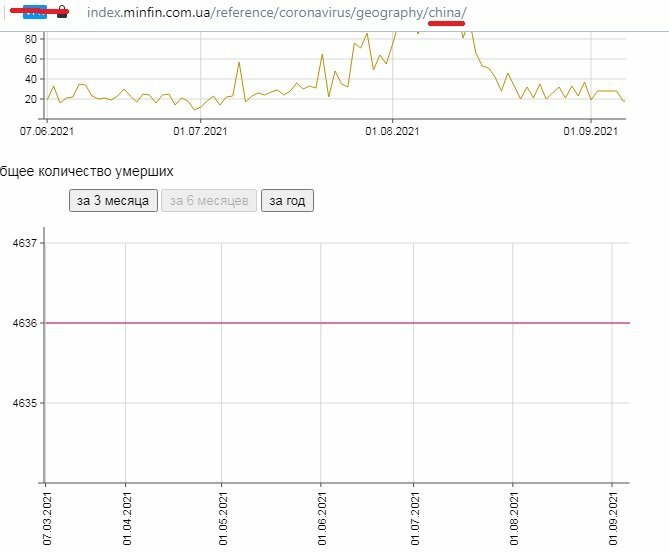Click the 07.06.2021 label on upper chart
The image size is (669, 552).
[x=47, y=131]
